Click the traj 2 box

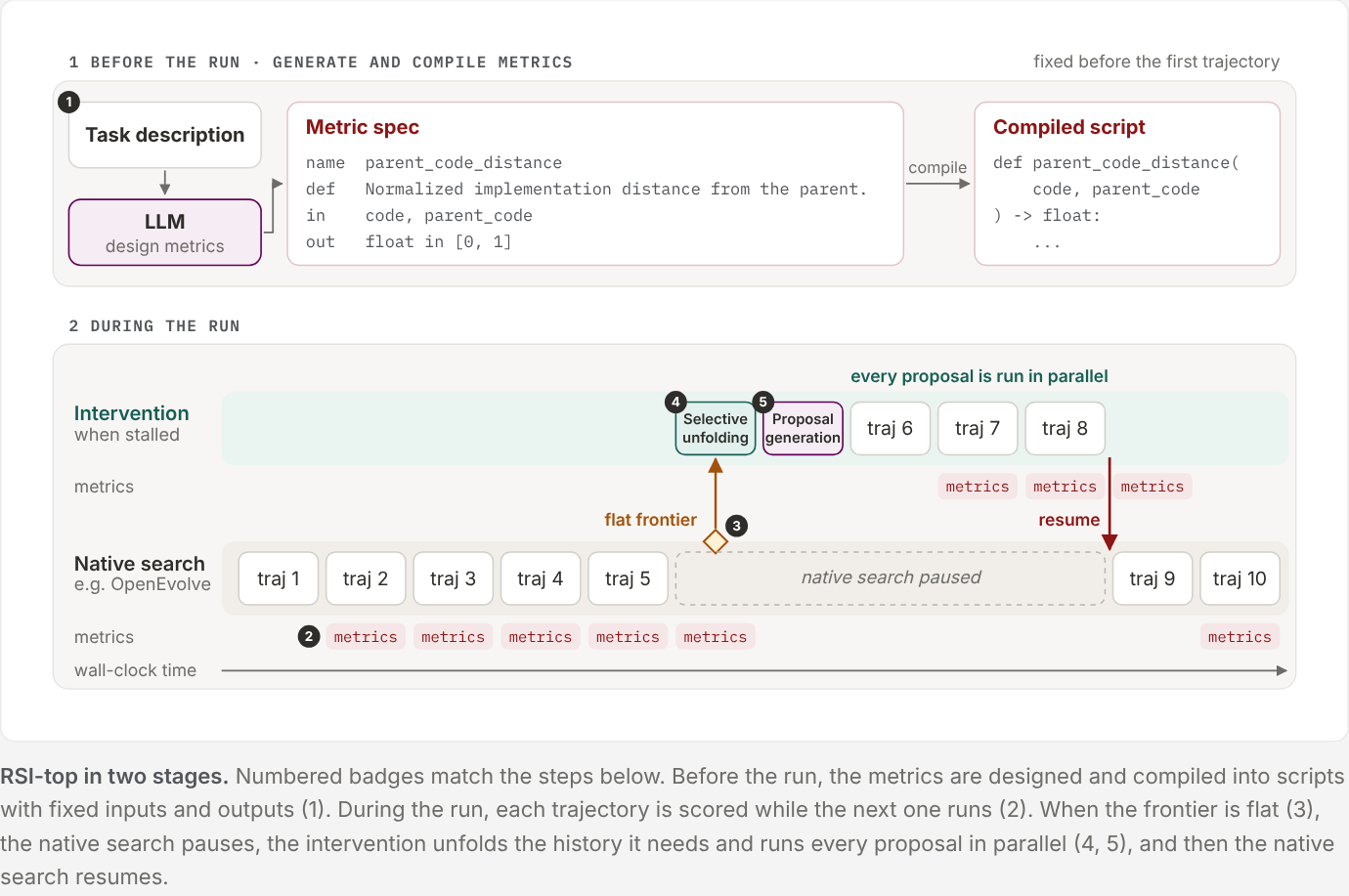coord(366,578)
